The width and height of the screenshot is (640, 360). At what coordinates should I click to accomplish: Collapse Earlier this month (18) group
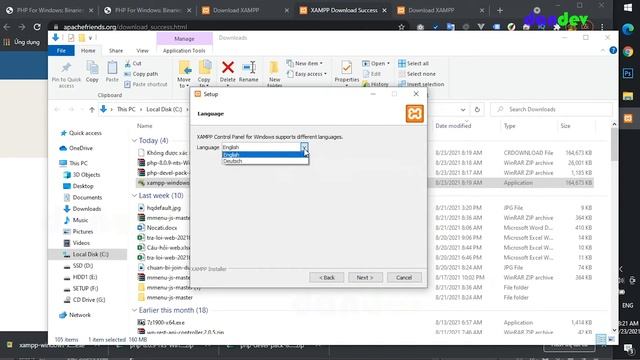[x=134, y=310]
